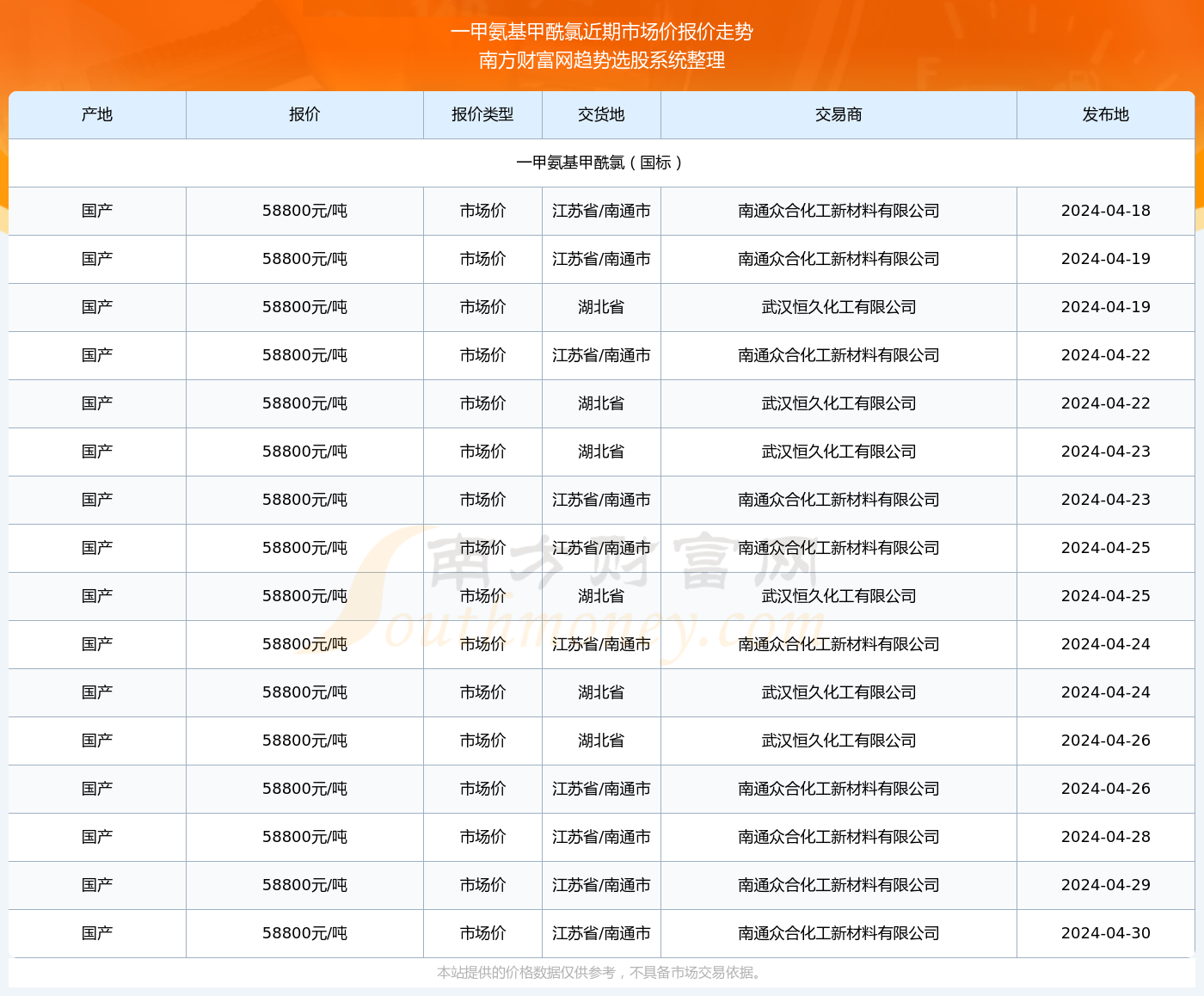Click 南通众合化工新材料有限公司 in the 2024-04-28 row
The image size is (1204, 996).
point(838,837)
